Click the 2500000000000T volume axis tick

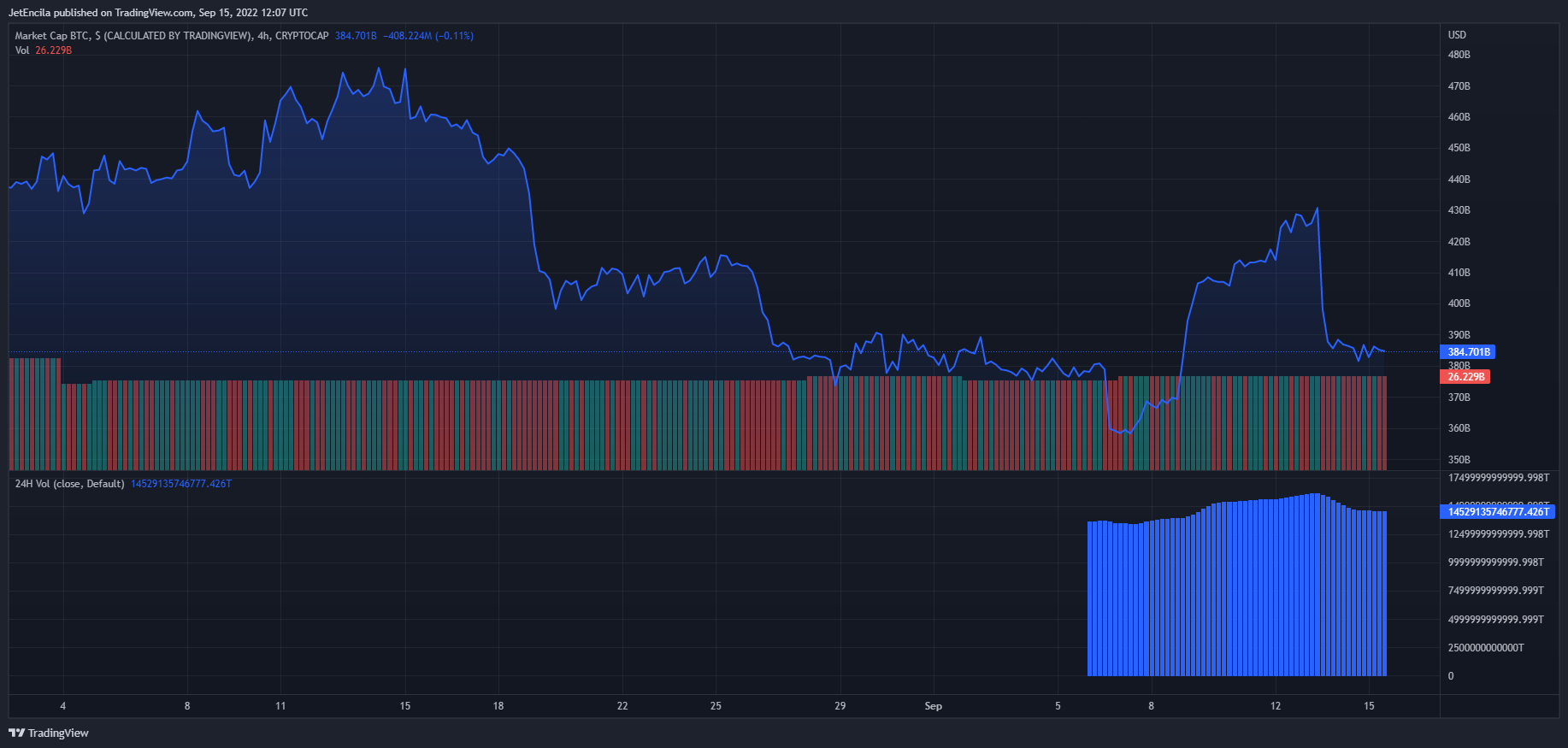1486,648
